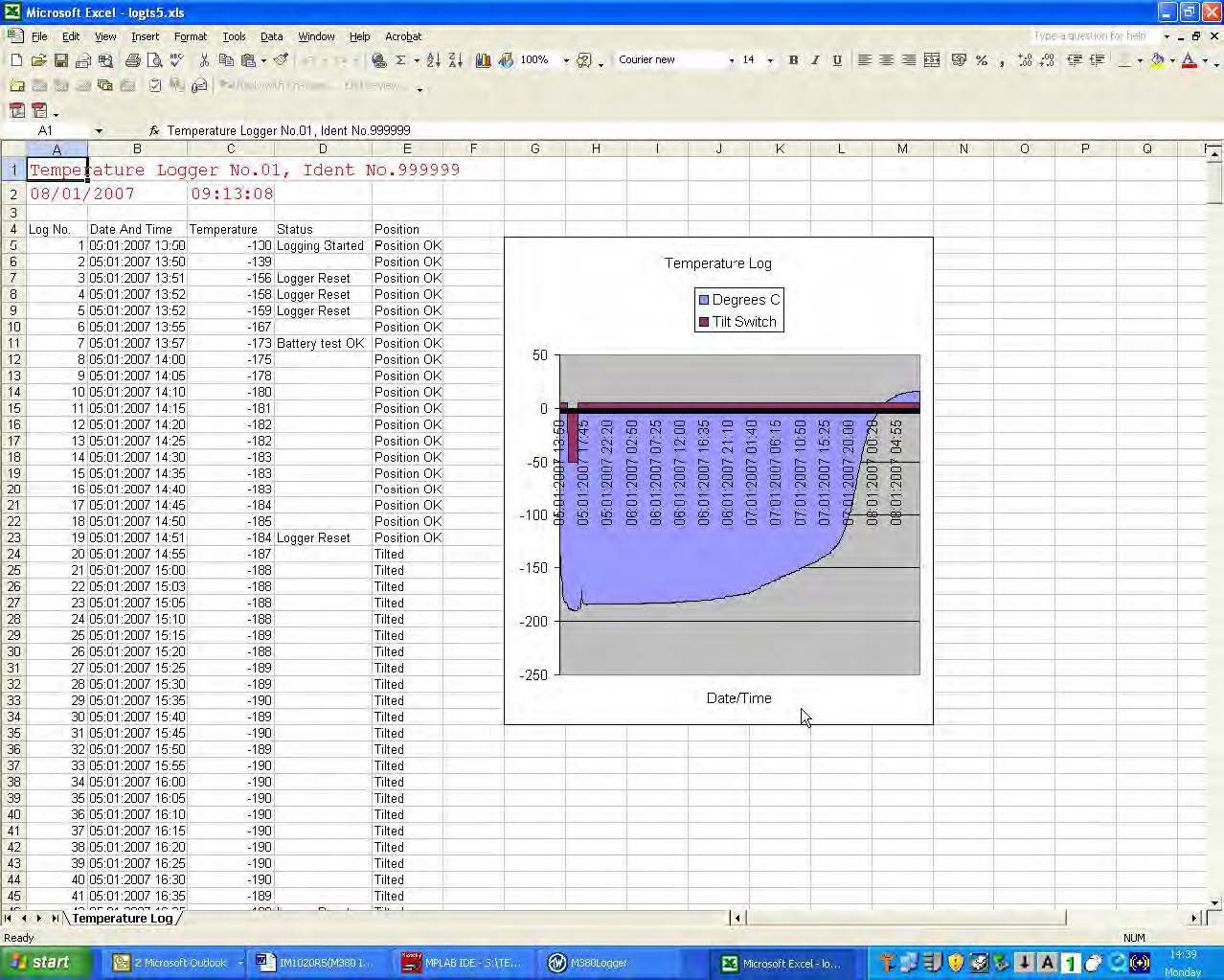
Task: Apply the Percent Style format
Action: pos(982,60)
